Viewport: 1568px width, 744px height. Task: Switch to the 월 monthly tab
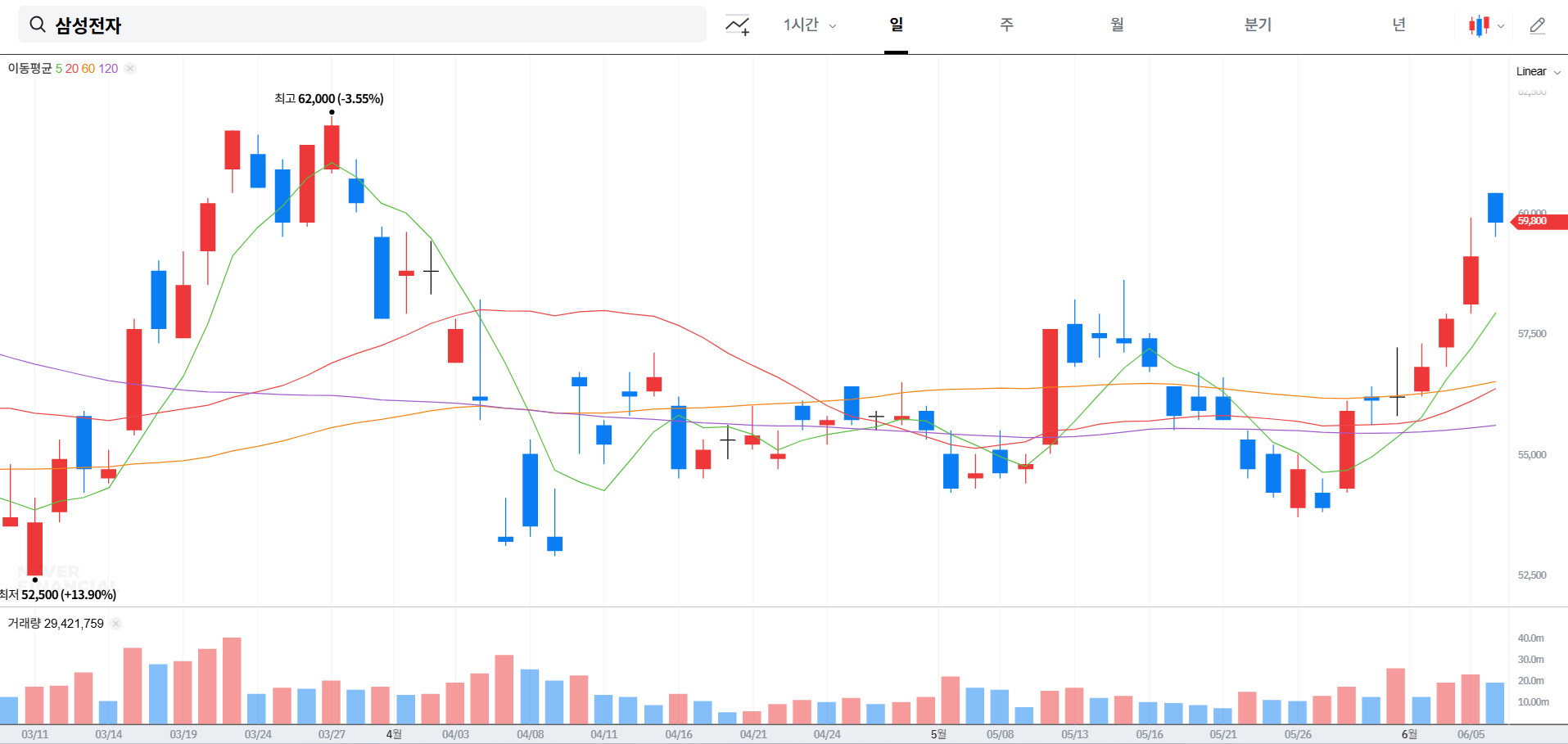tap(1117, 25)
